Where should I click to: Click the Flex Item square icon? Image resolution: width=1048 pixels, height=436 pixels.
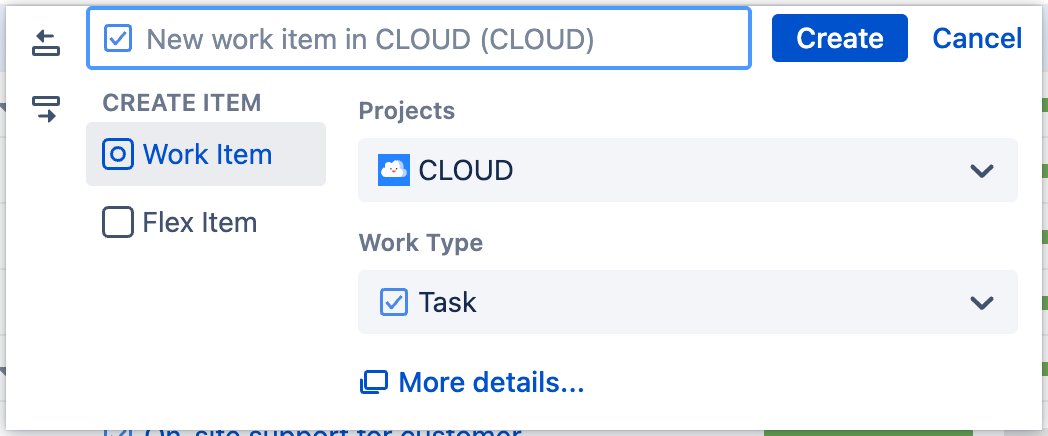coord(118,222)
